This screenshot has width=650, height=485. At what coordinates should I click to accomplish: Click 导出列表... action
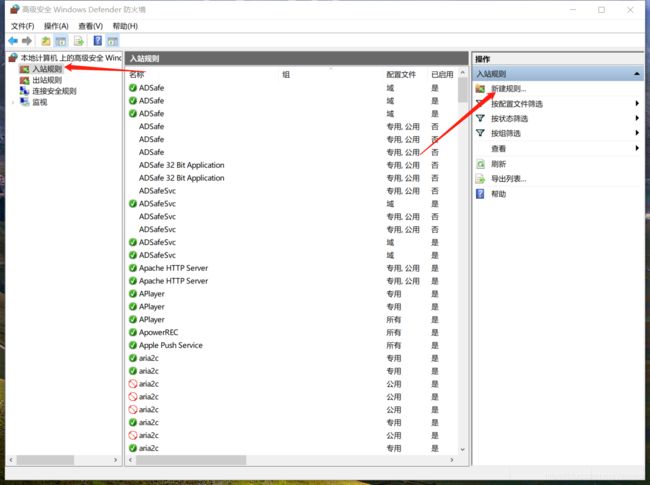(x=508, y=179)
